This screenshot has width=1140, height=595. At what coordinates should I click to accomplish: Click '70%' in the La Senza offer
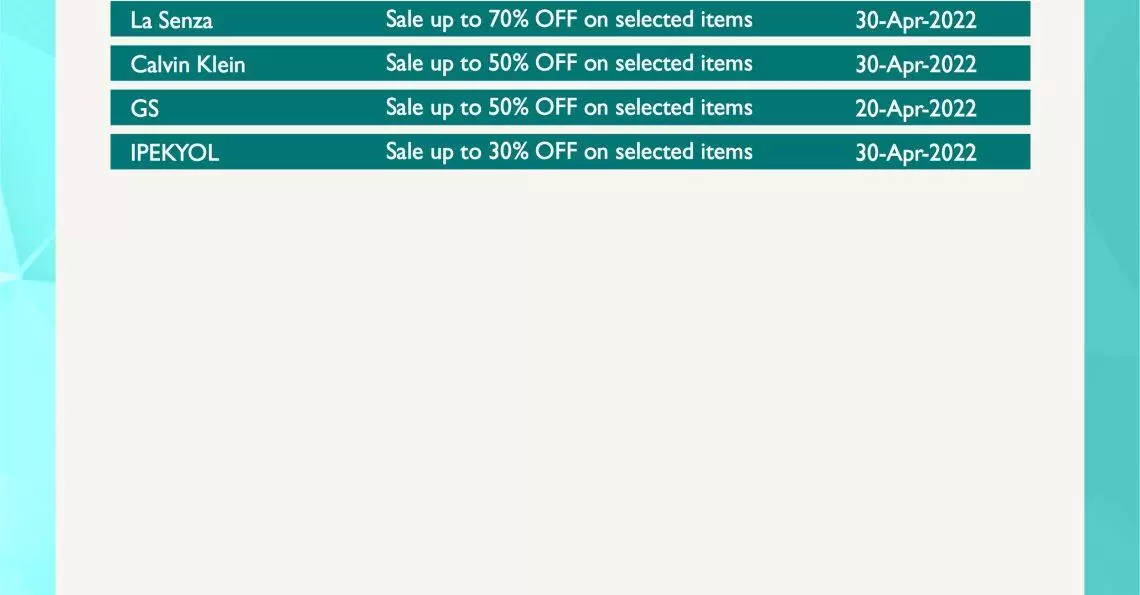pos(508,20)
